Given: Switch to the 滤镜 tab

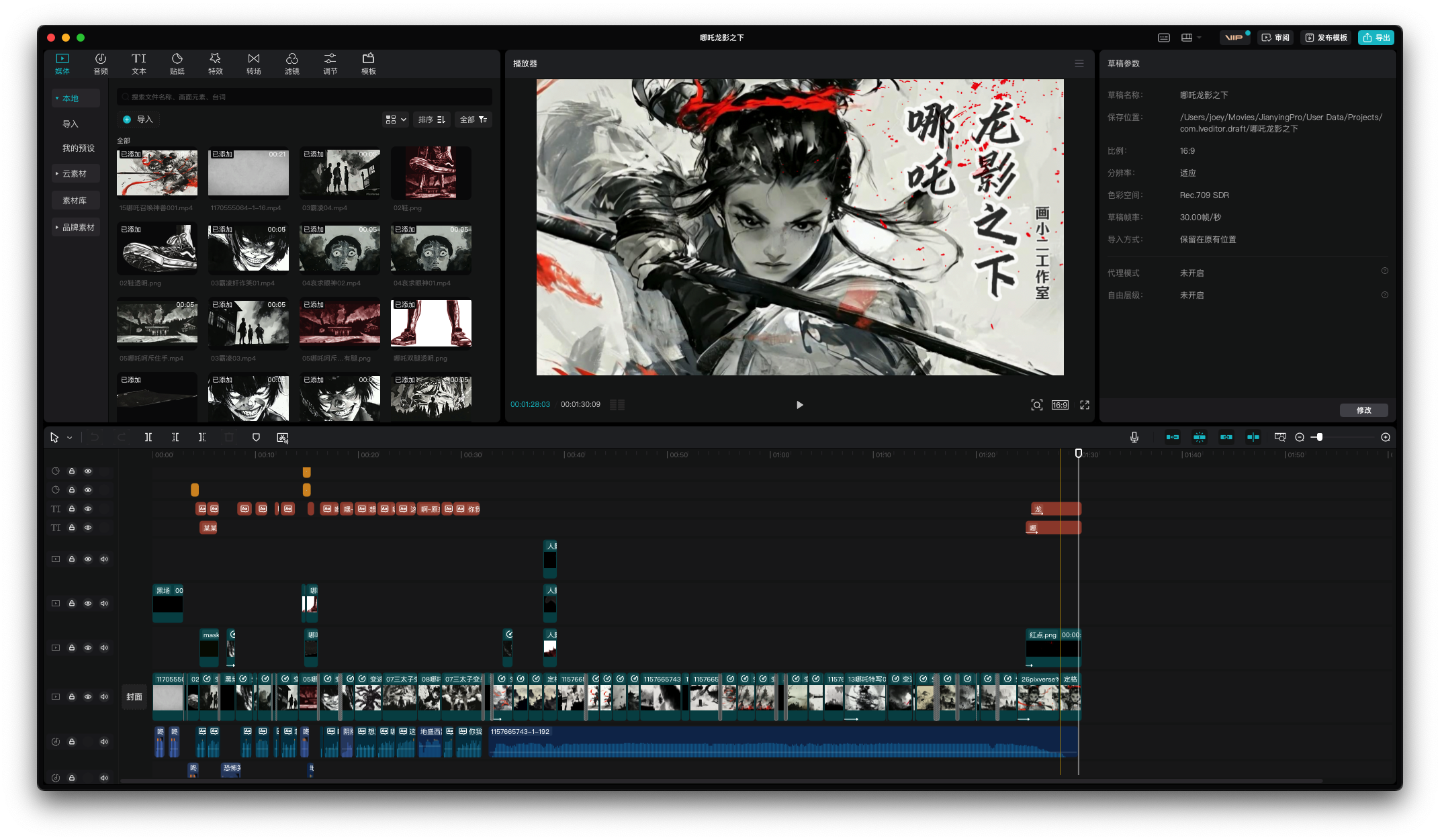Looking at the screenshot, I should click(x=292, y=64).
